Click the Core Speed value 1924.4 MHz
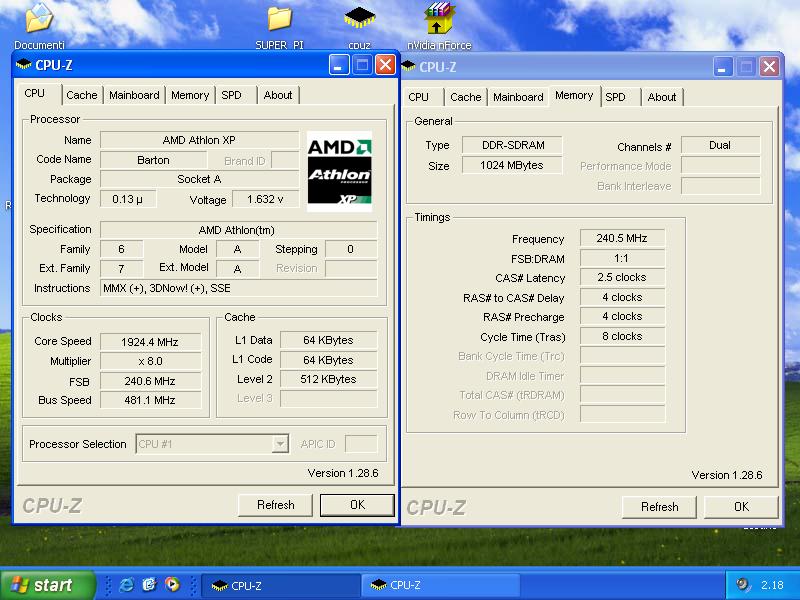The height and width of the screenshot is (600, 800). coord(151,341)
